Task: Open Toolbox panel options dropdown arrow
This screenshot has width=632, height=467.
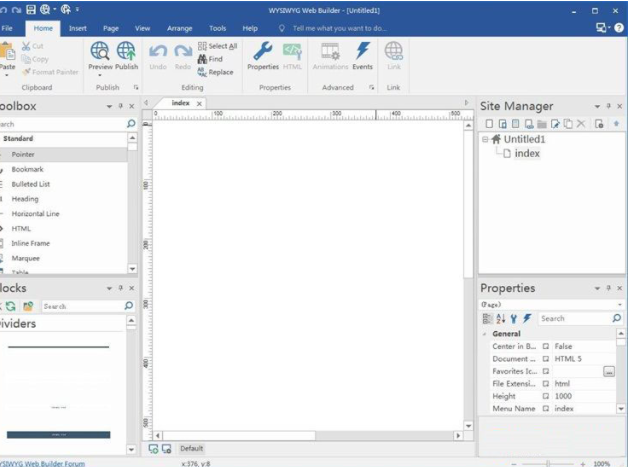Action: tap(109, 106)
